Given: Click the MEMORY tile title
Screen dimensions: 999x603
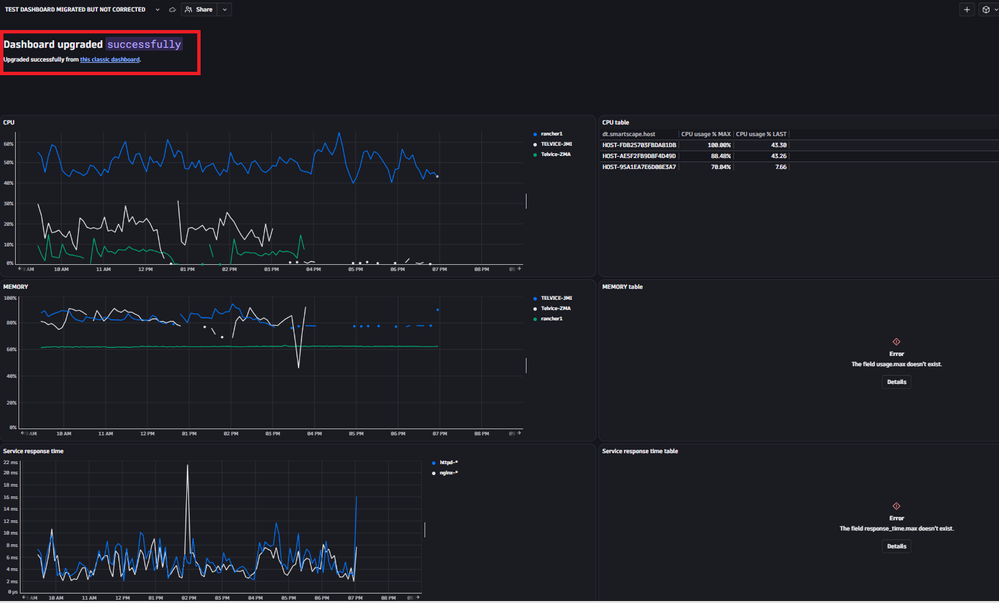Looking at the screenshot, I should (x=16, y=287).
